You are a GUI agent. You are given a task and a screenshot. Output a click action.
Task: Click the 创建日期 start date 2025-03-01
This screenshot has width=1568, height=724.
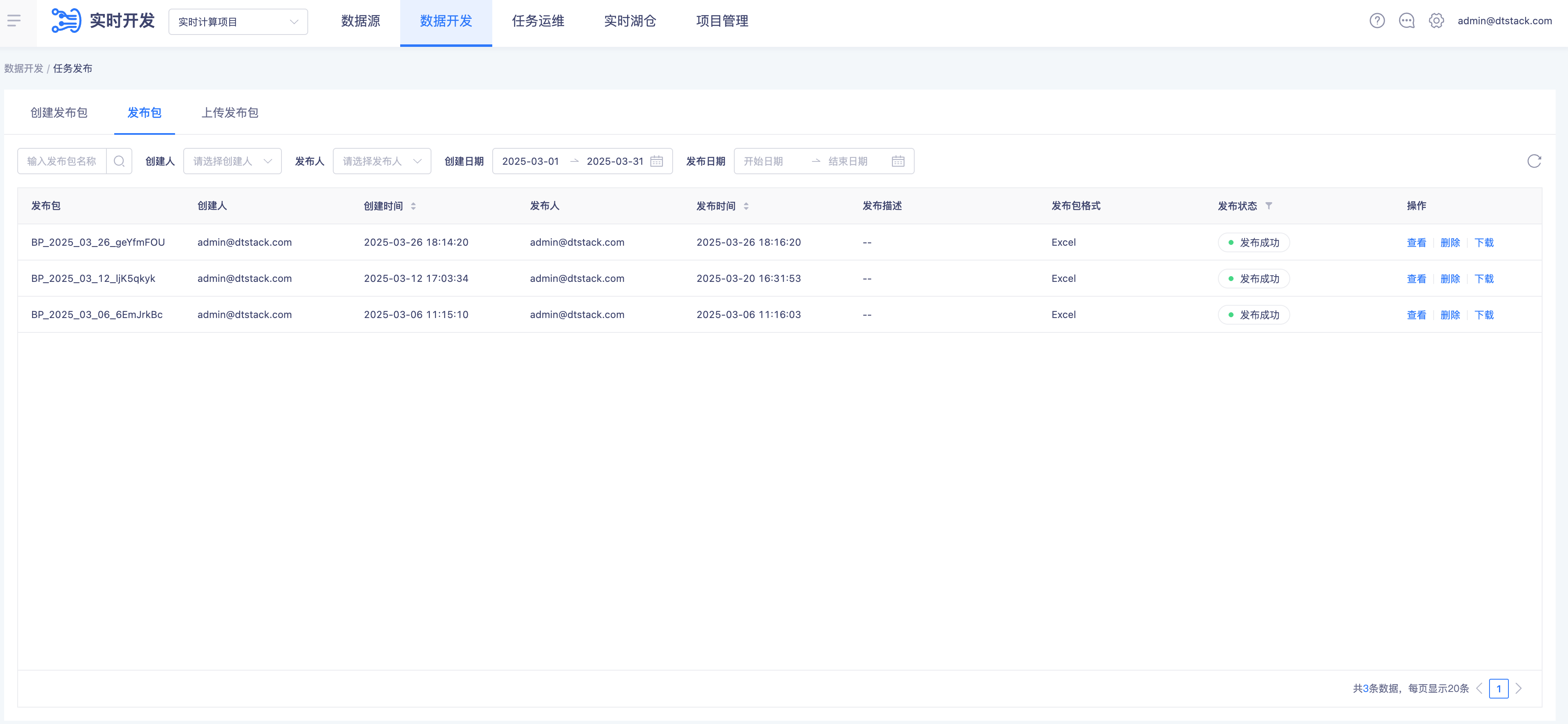point(530,161)
